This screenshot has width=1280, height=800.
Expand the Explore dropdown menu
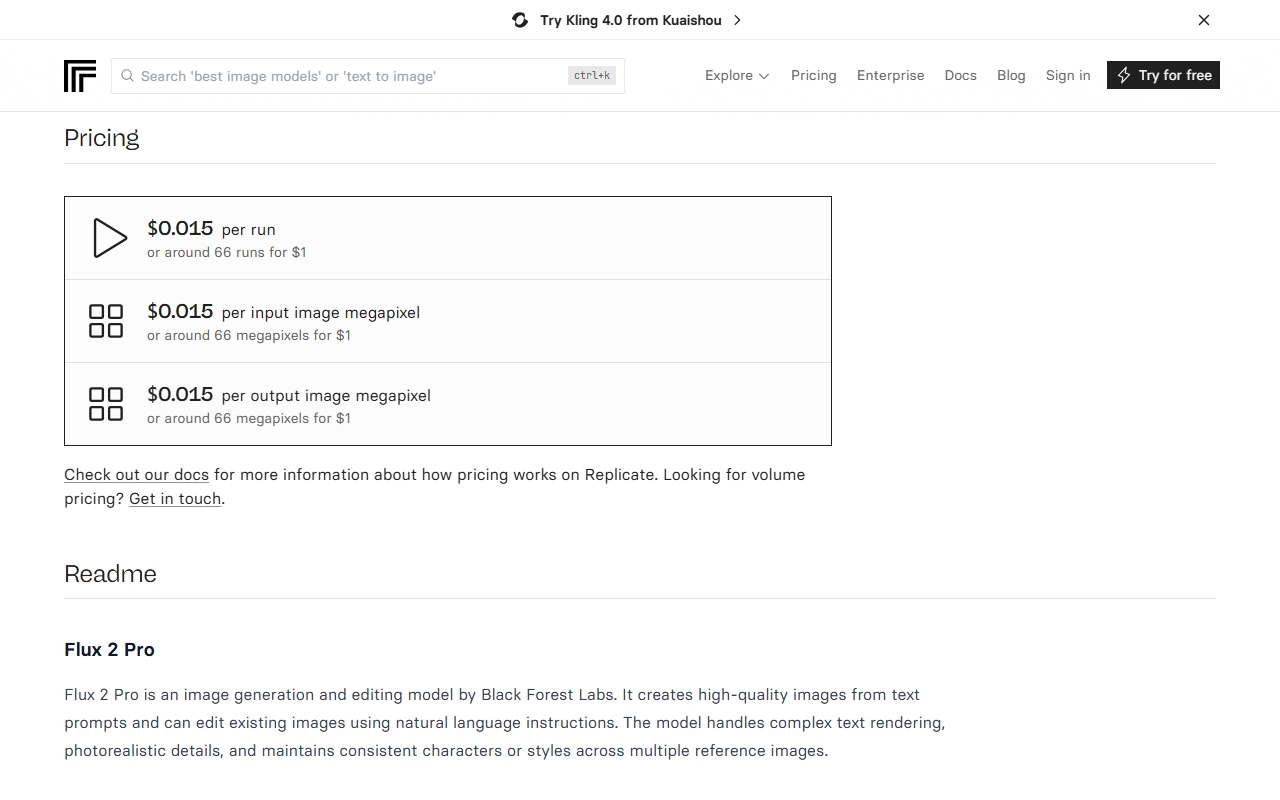(737, 75)
